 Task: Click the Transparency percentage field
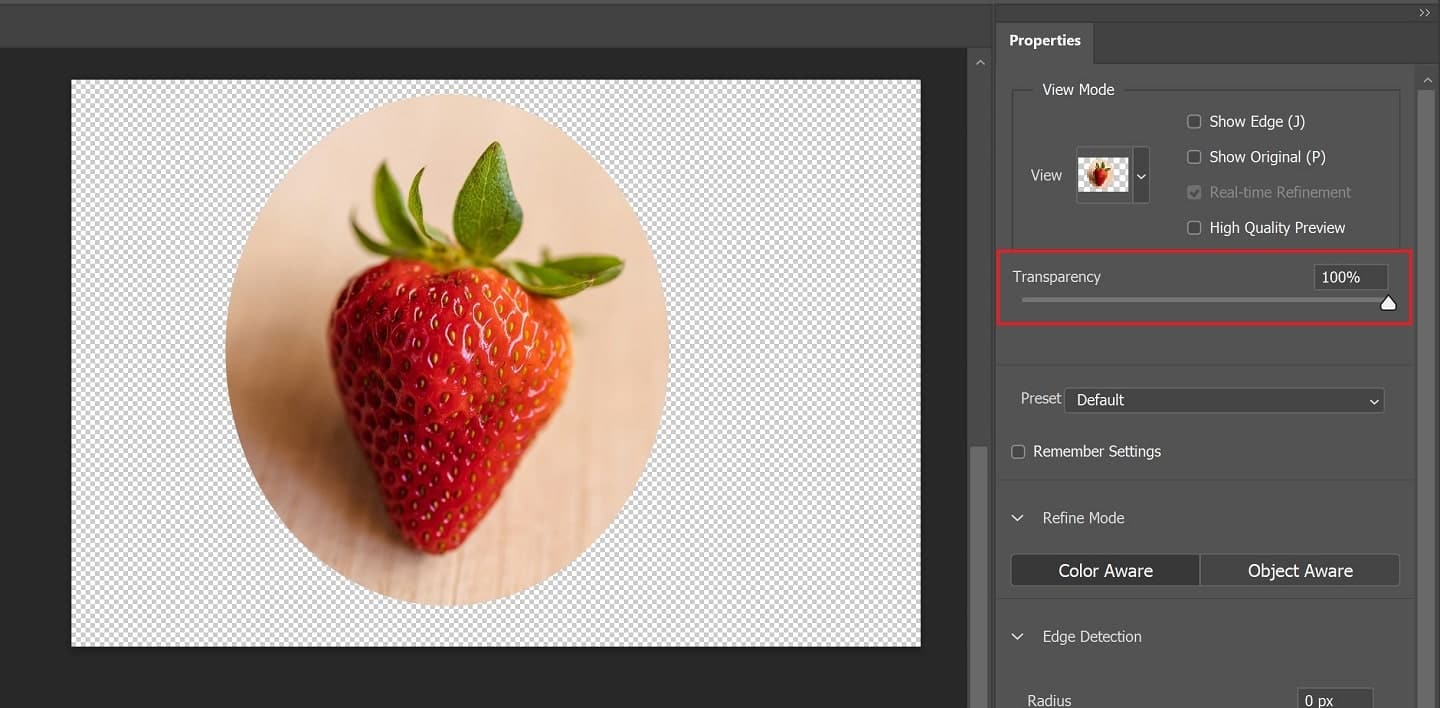point(1350,277)
